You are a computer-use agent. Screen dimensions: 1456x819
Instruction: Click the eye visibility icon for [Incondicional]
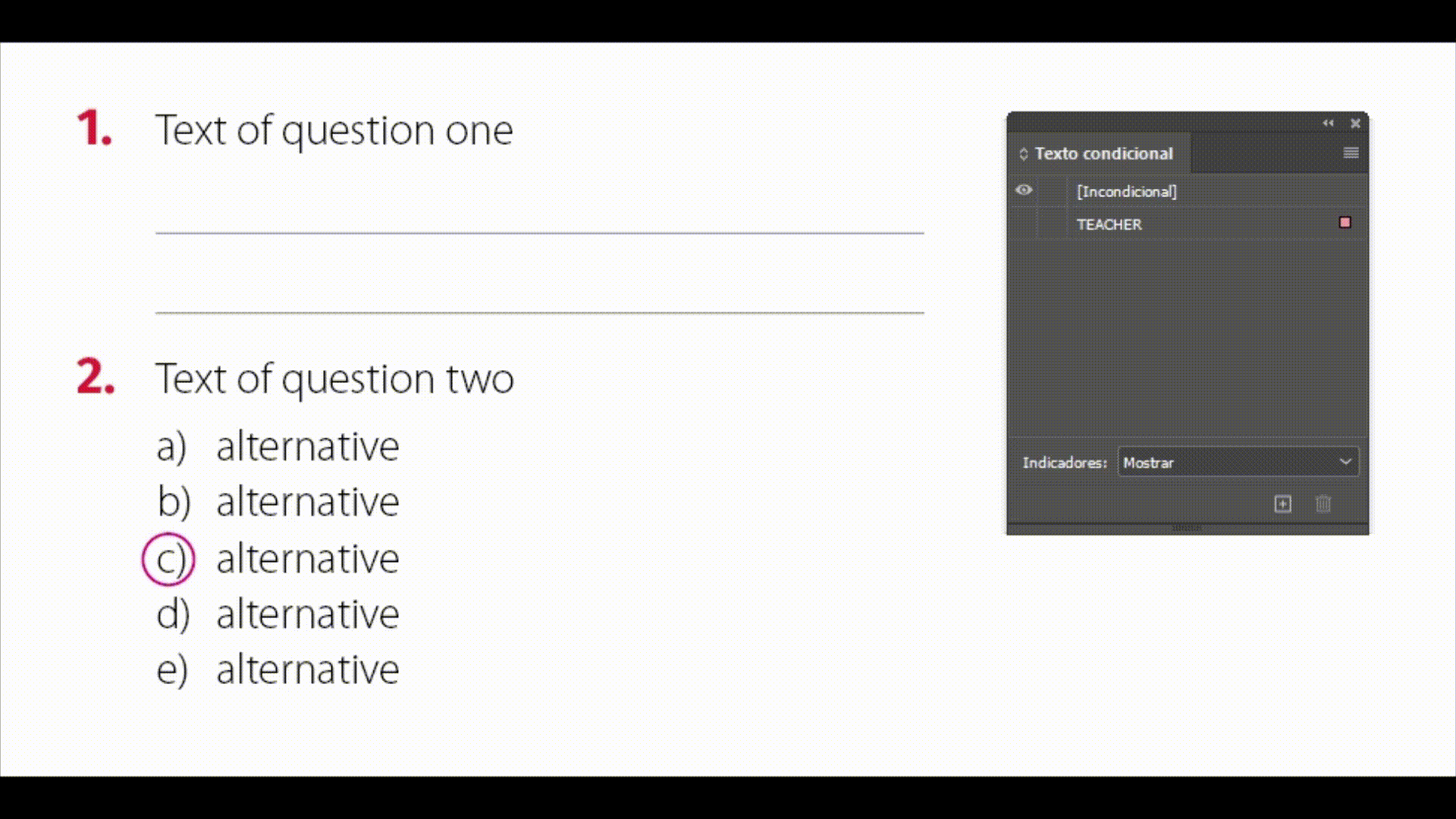[1025, 191]
